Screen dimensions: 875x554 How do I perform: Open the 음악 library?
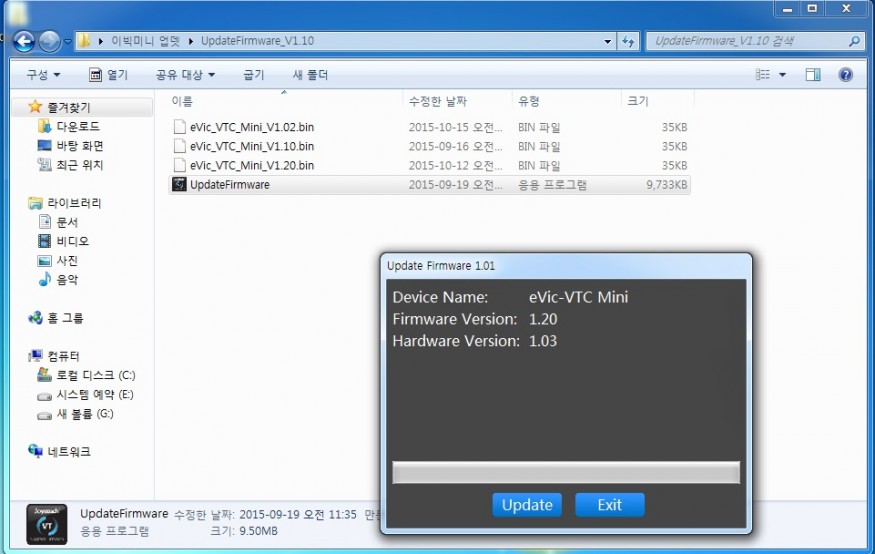pos(67,280)
